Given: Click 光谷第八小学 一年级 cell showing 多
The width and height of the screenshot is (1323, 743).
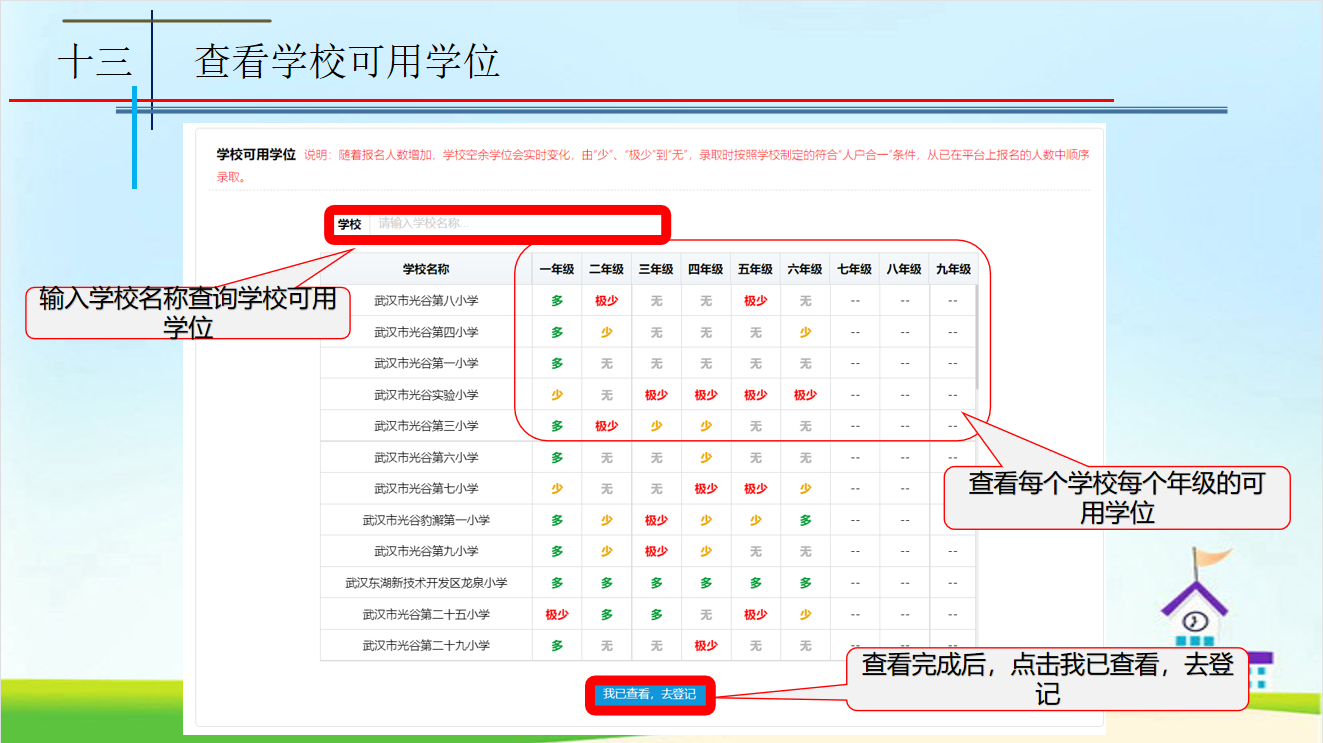Looking at the screenshot, I should coord(557,300).
